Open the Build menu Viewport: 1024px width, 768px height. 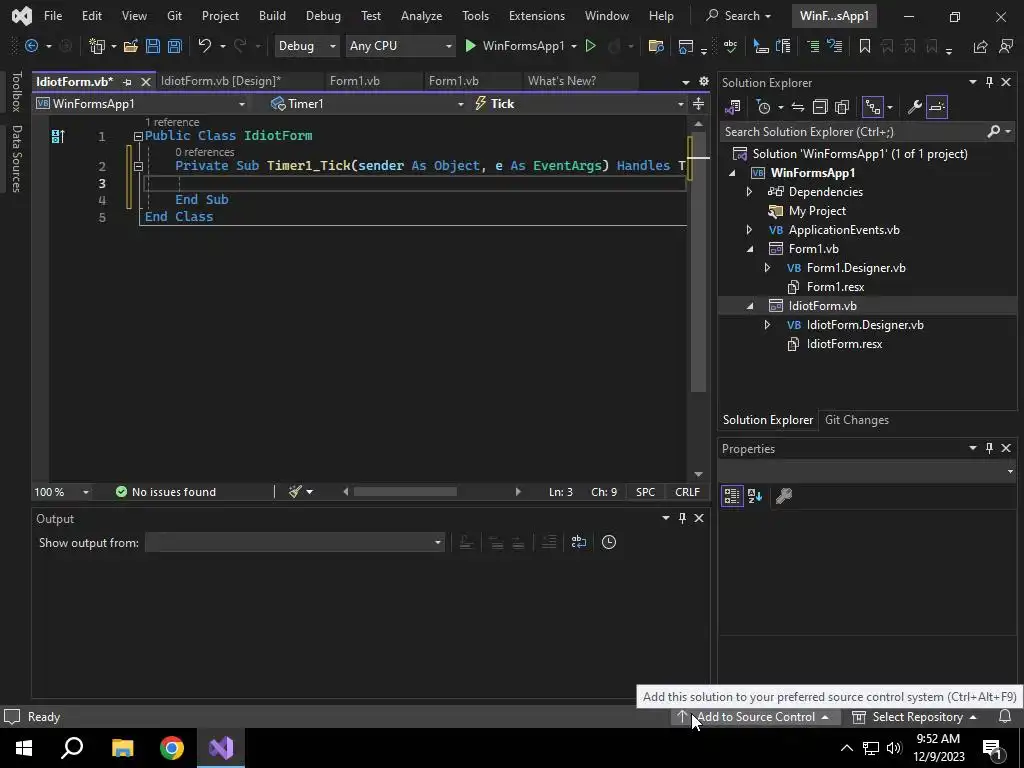pos(272,16)
